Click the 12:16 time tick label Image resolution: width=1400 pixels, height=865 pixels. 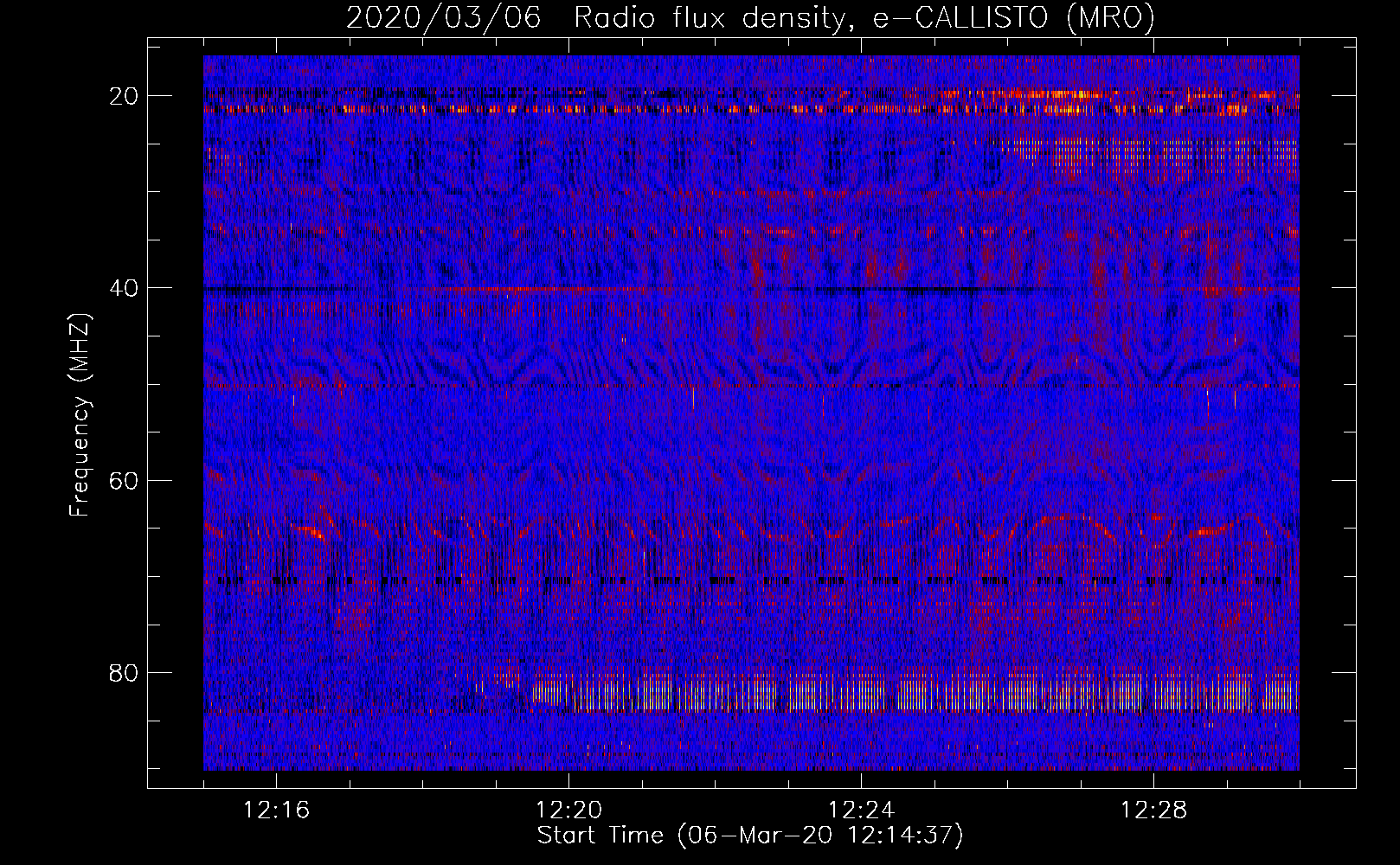(x=277, y=811)
